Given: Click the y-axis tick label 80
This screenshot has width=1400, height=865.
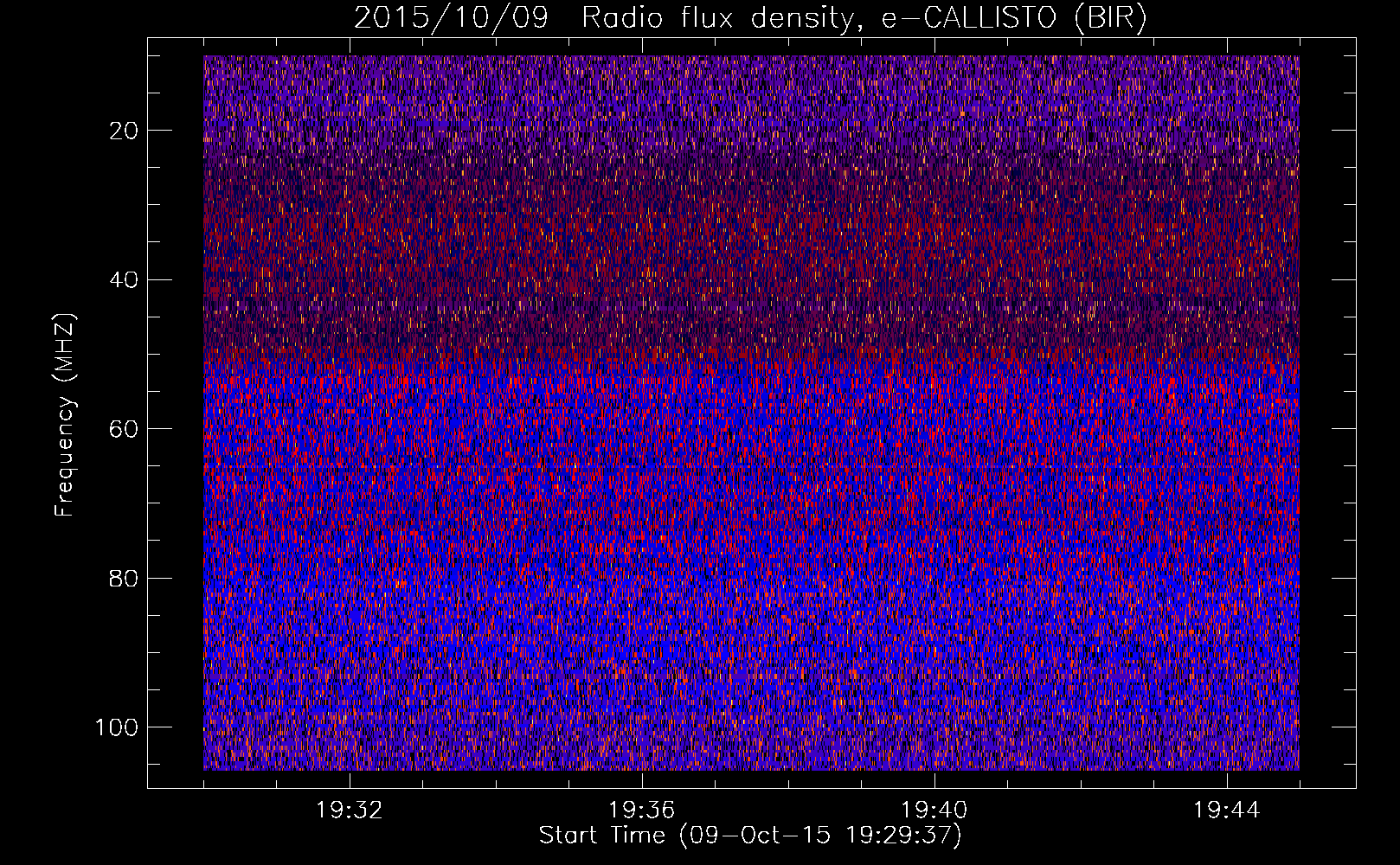Looking at the screenshot, I should click(124, 579).
